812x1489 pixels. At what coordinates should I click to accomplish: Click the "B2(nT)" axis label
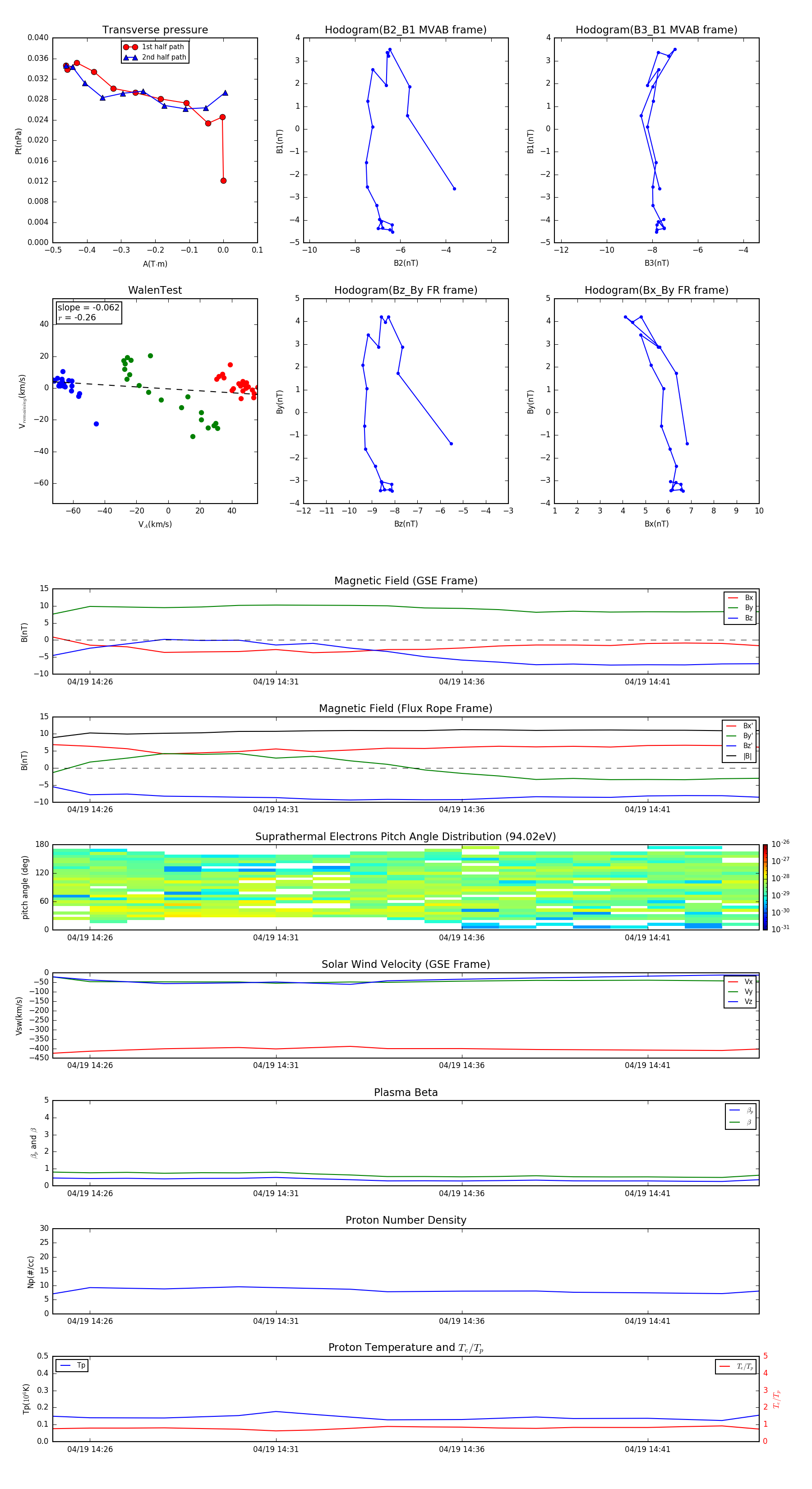[406, 263]
